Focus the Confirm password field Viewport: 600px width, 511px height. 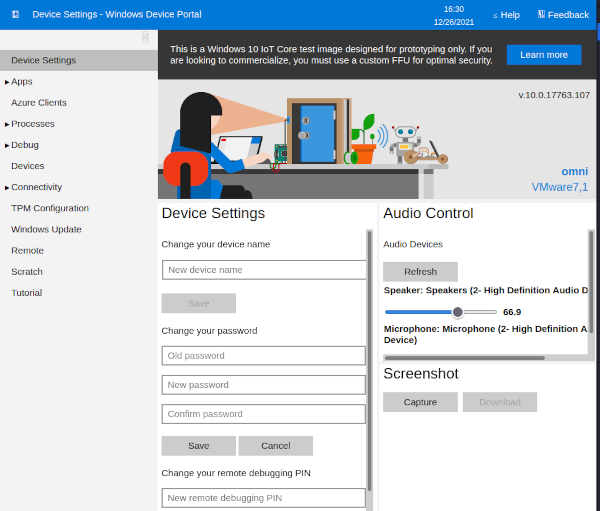[x=264, y=414]
